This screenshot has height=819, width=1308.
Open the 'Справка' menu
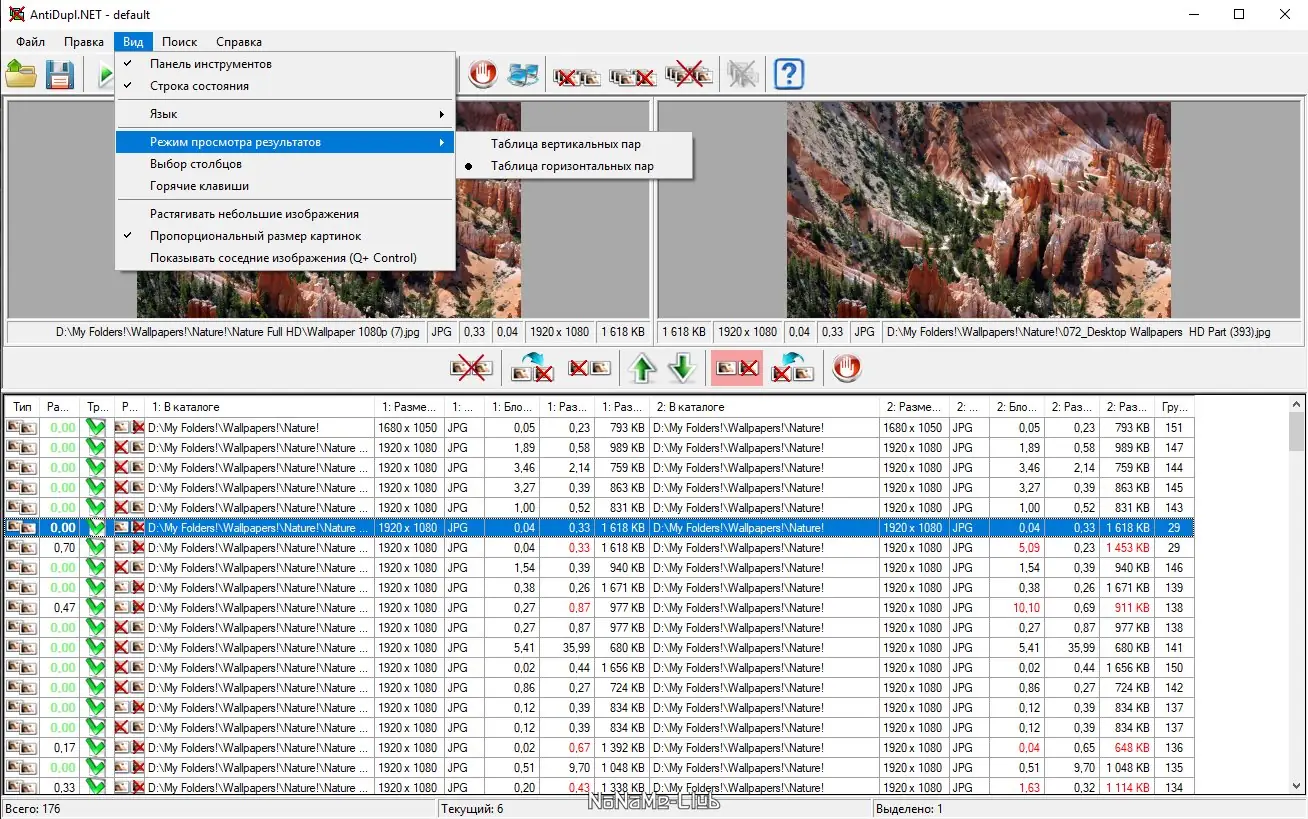tap(238, 42)
